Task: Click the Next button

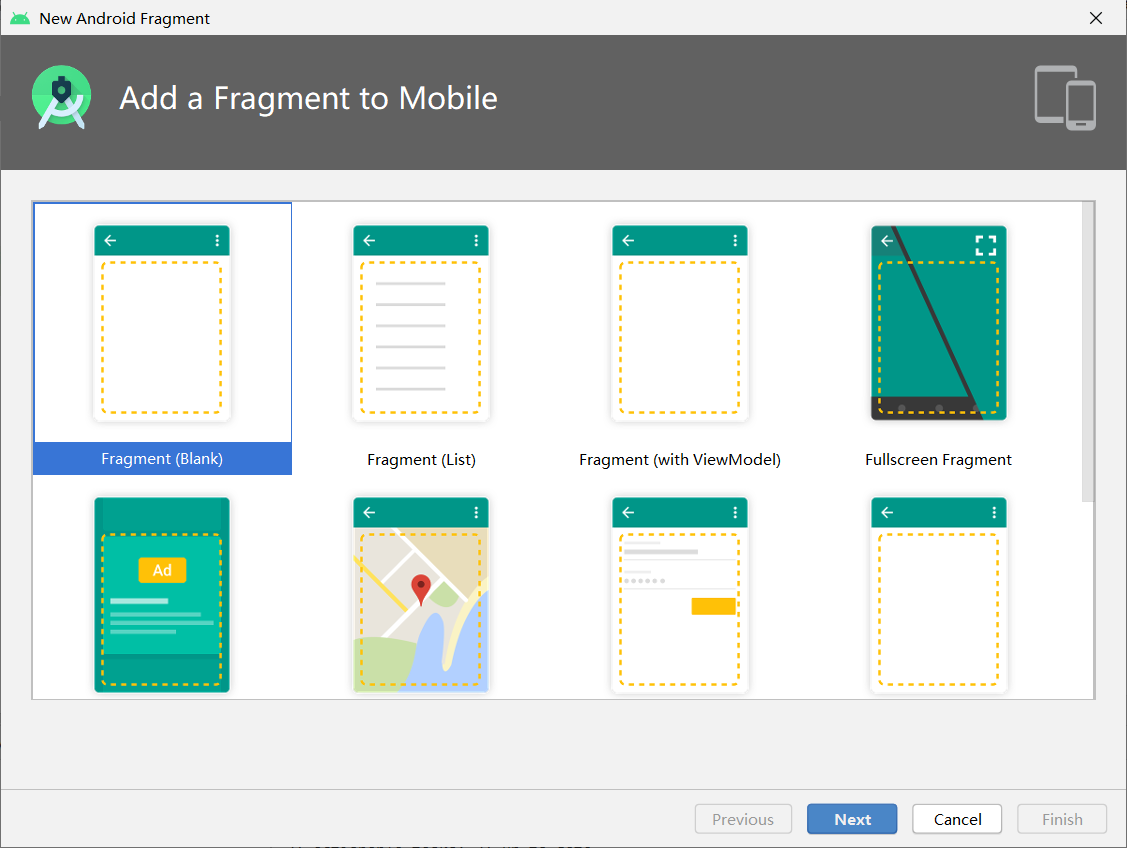Action: [x=851, y=818]
